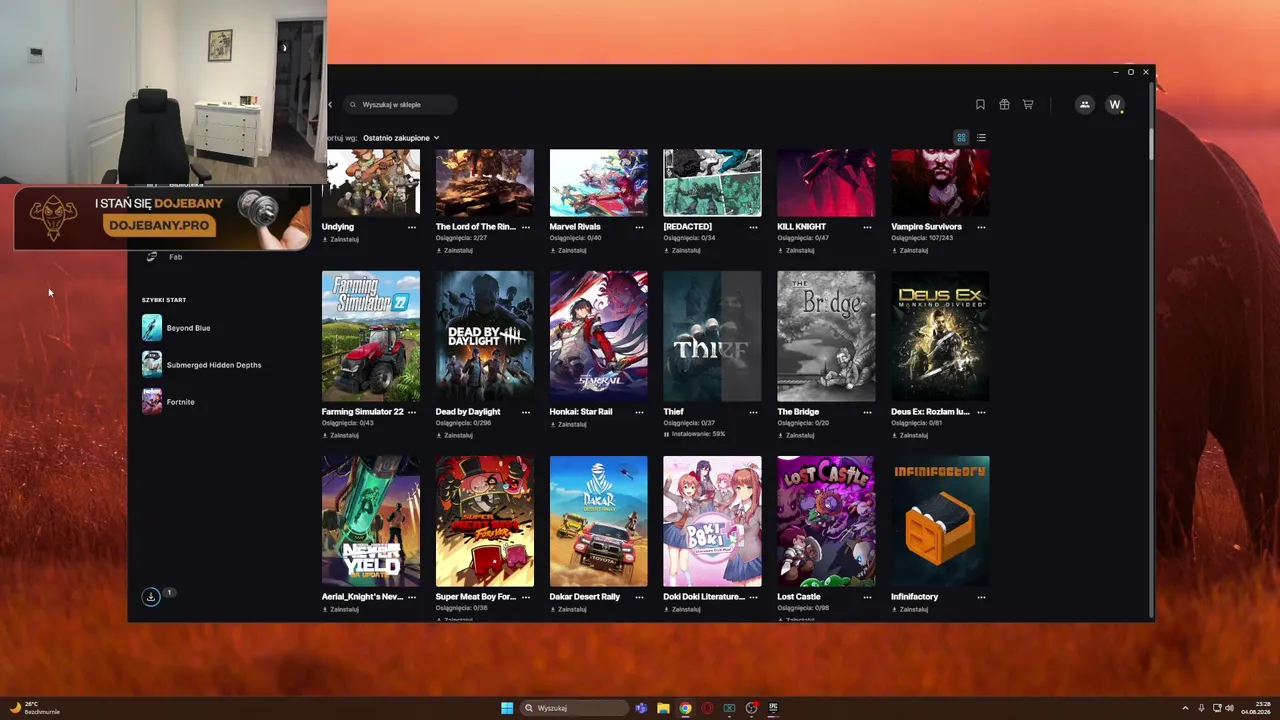Open the Never Yield cover art

point(371,521)
